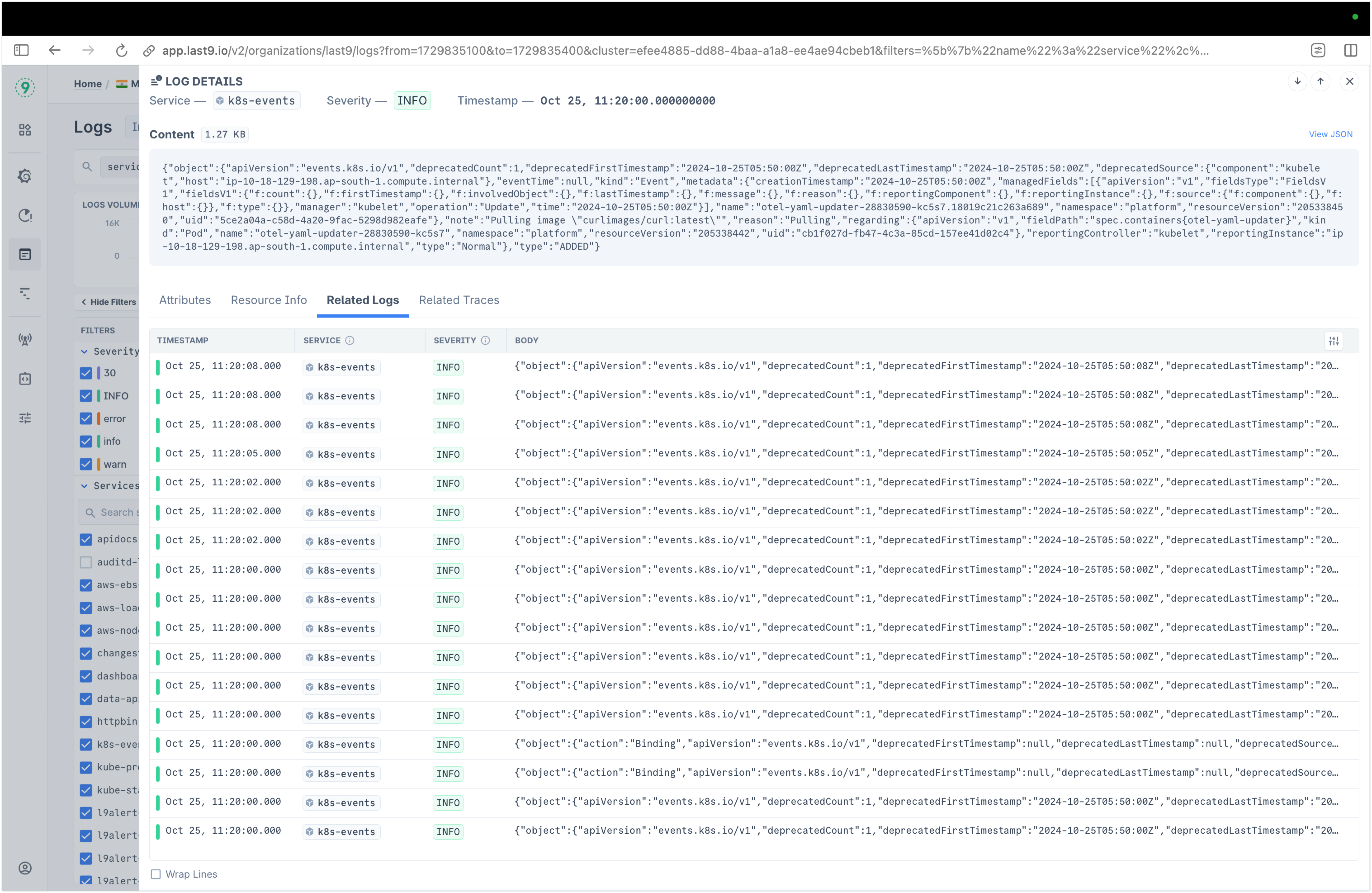The height and width of the screenshot is (893, 1372).
Task: Click the Service column info icon
Action: 349,340
